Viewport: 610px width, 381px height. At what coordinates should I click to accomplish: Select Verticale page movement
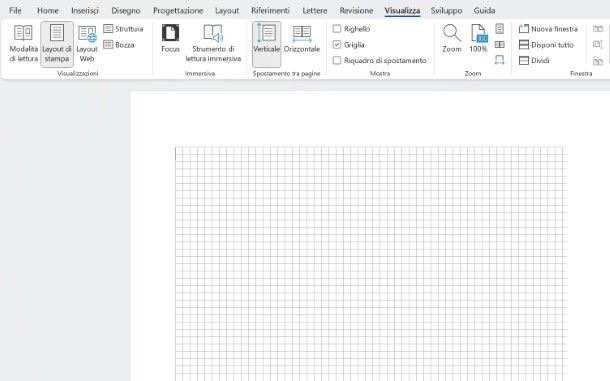pyautogui.click(x=266, y=43)
